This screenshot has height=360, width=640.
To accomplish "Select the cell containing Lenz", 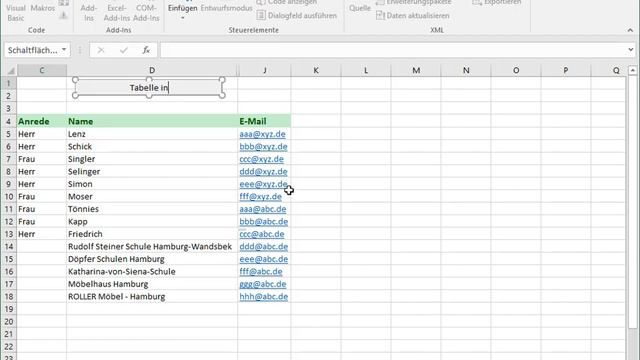I will tap(152, 134).
